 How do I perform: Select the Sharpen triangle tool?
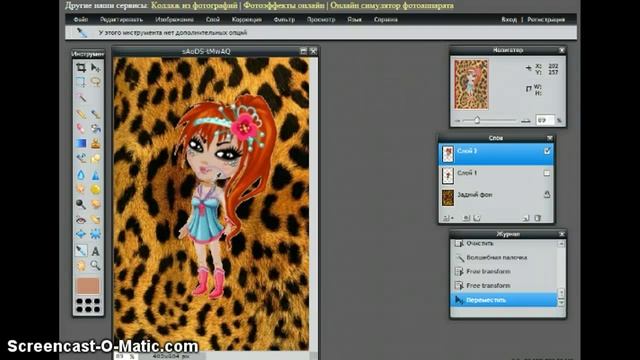coord(96,175)
